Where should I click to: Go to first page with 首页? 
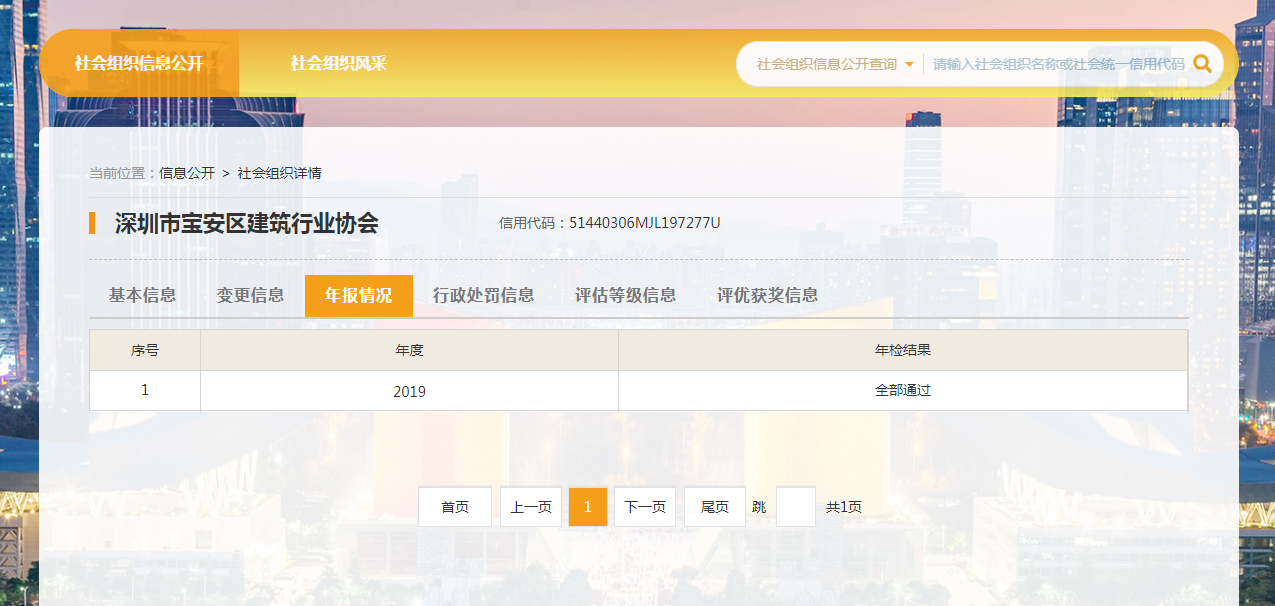[455, 507]
